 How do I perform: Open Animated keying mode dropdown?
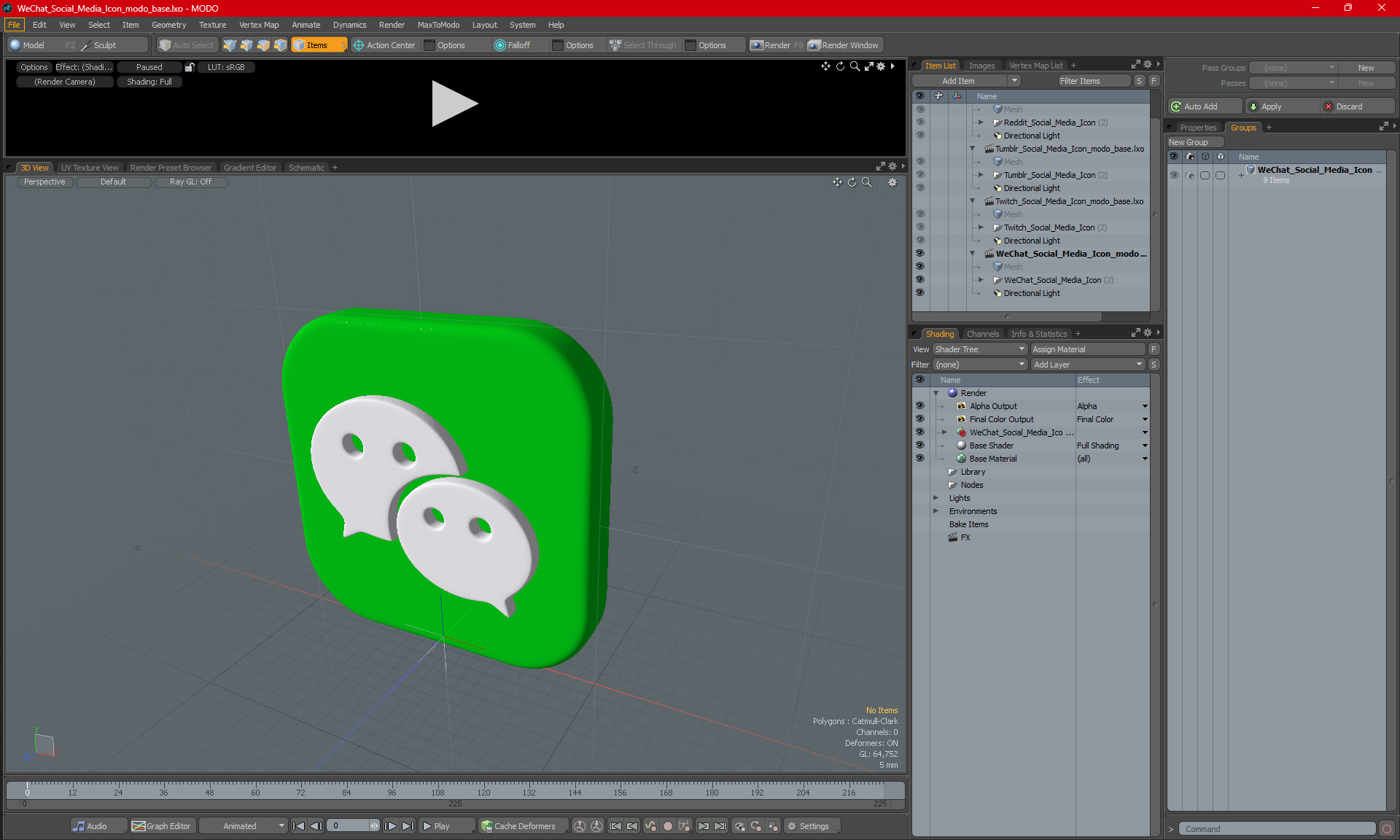(x=244, y=826)
